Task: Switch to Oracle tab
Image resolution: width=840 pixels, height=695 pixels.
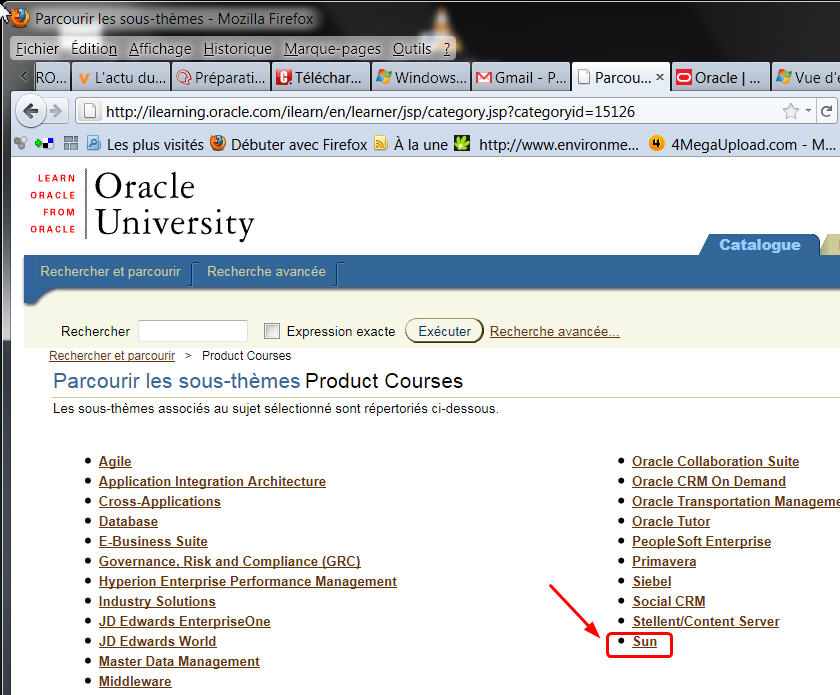Action: [x=720, y=78]
